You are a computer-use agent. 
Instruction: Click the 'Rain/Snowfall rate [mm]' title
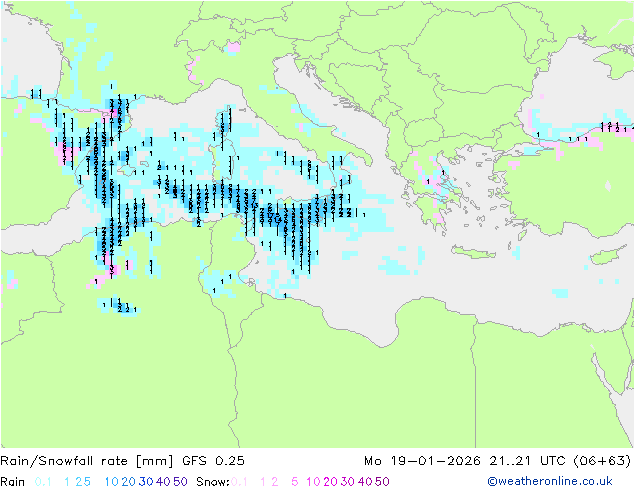(87, 461)
